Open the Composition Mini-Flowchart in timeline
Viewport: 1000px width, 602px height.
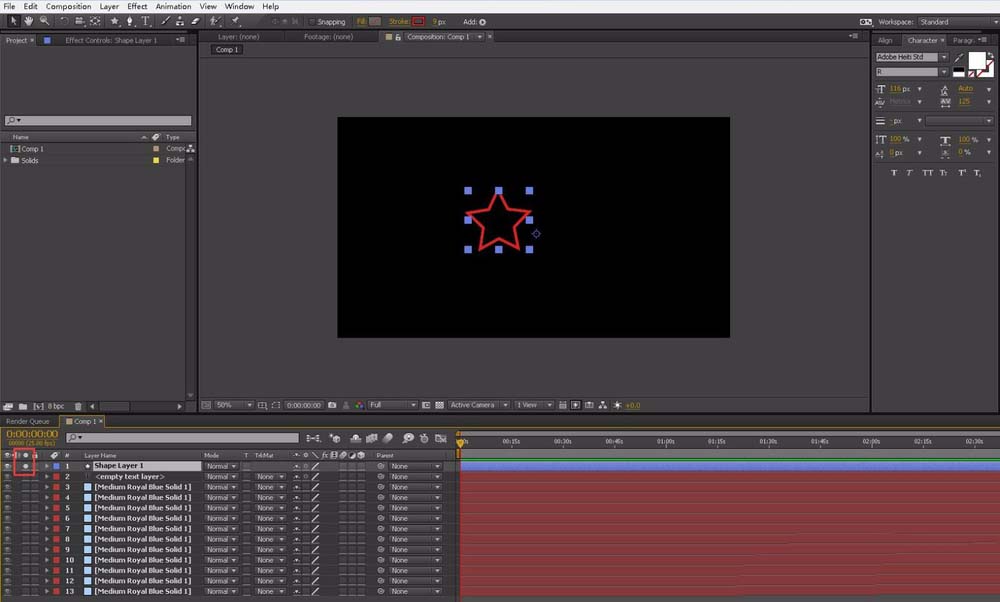point(313,438)
